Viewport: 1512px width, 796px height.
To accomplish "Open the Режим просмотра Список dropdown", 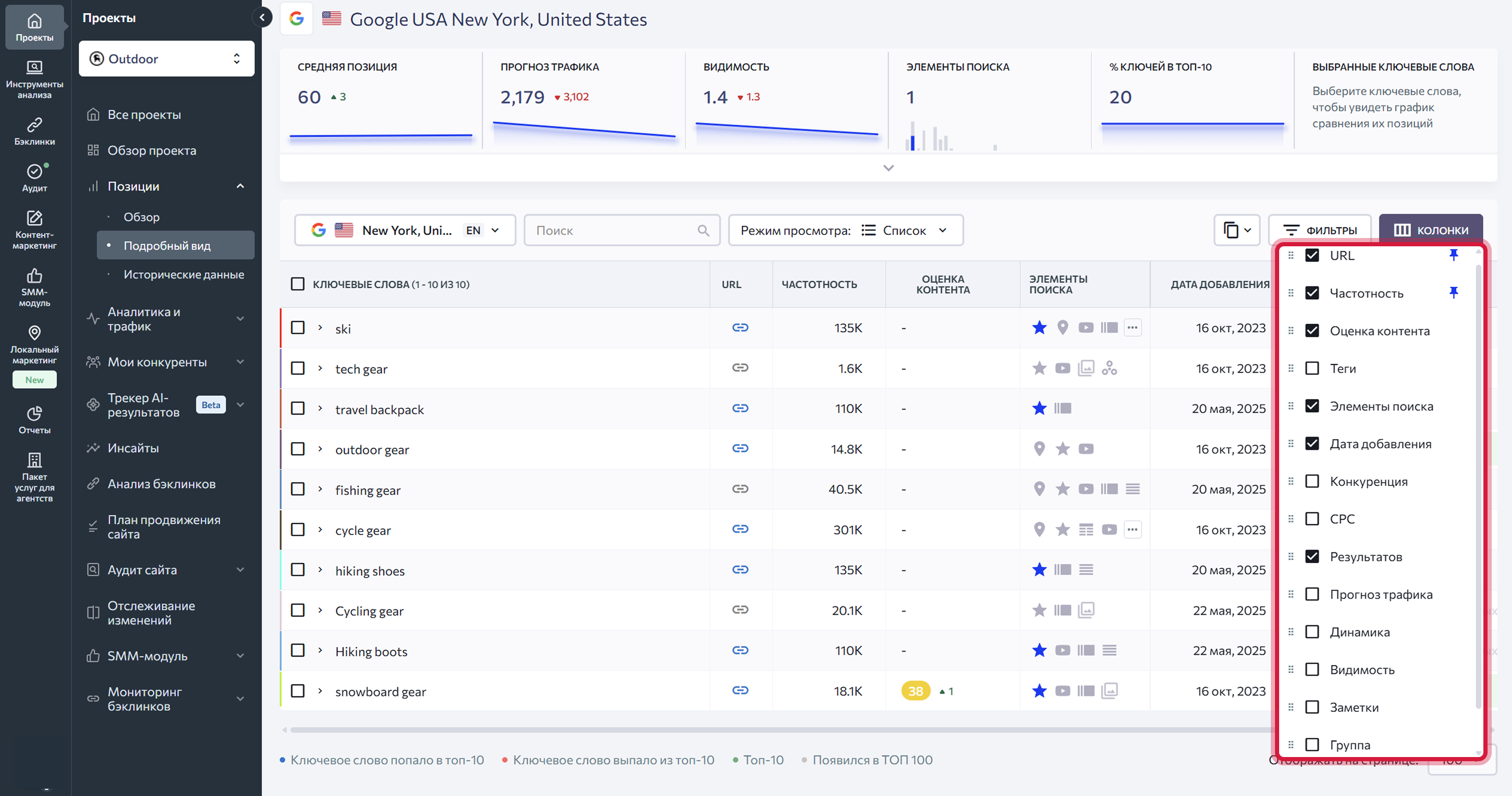I will click(x=845, y=231).
